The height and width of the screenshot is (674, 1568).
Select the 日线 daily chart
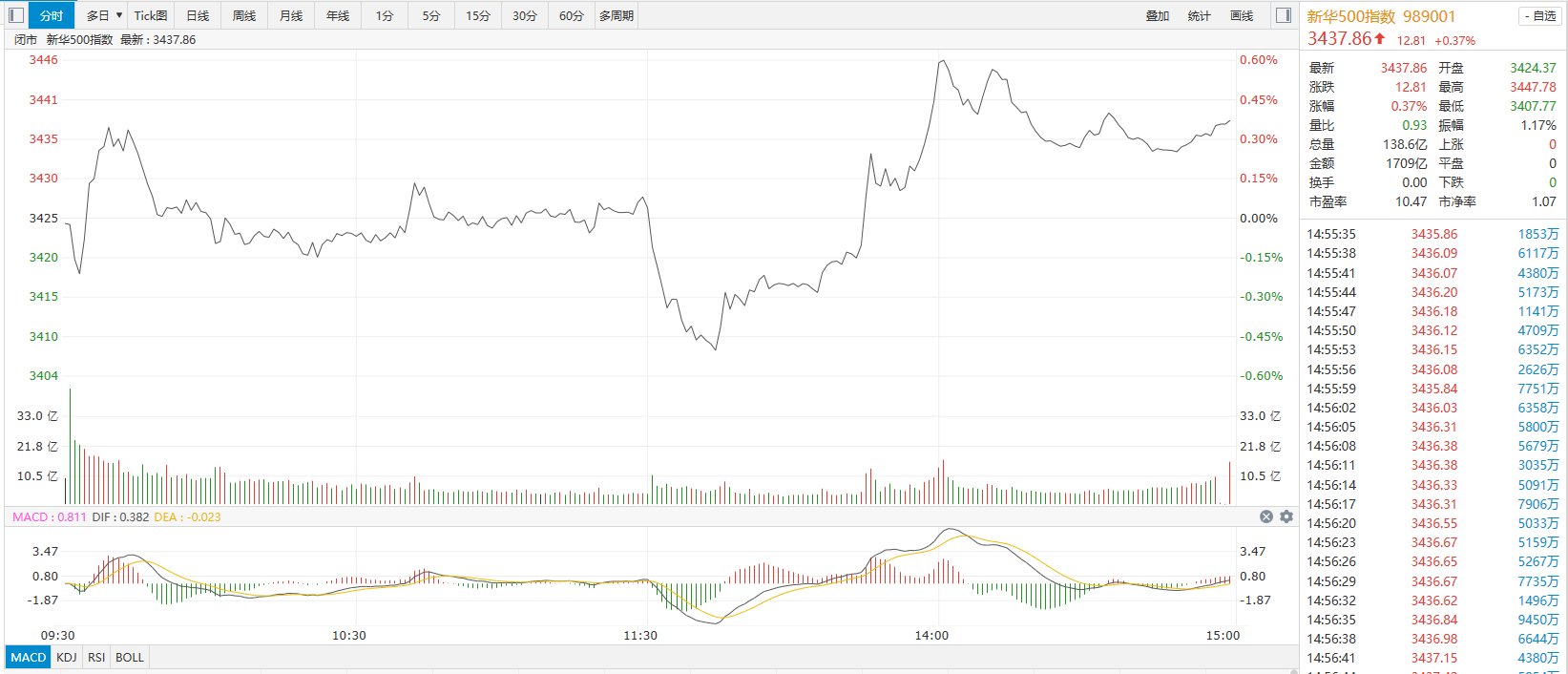(x=198, y=15)
